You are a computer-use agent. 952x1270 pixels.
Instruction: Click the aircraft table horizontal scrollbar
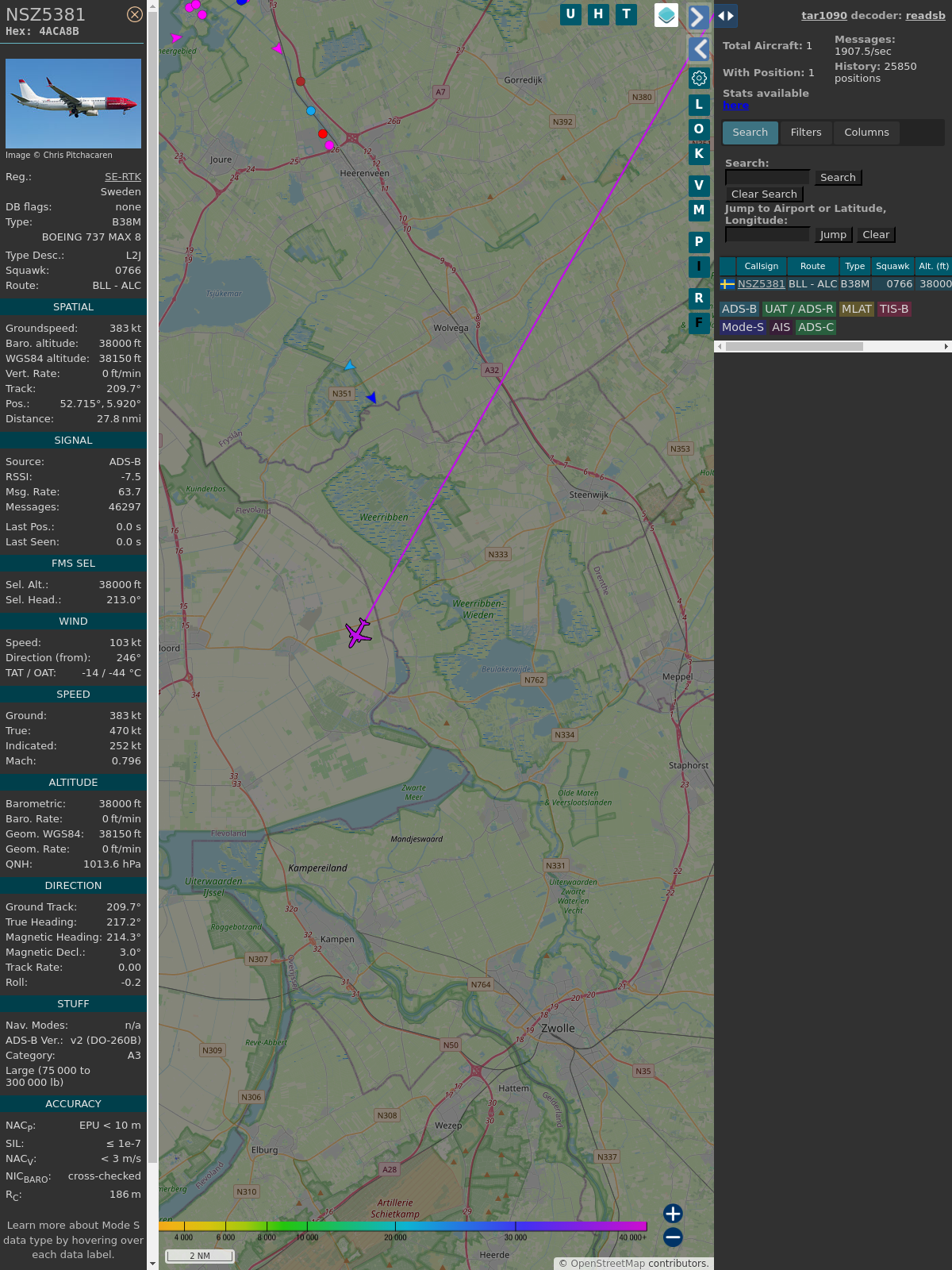tap(793, 346)
